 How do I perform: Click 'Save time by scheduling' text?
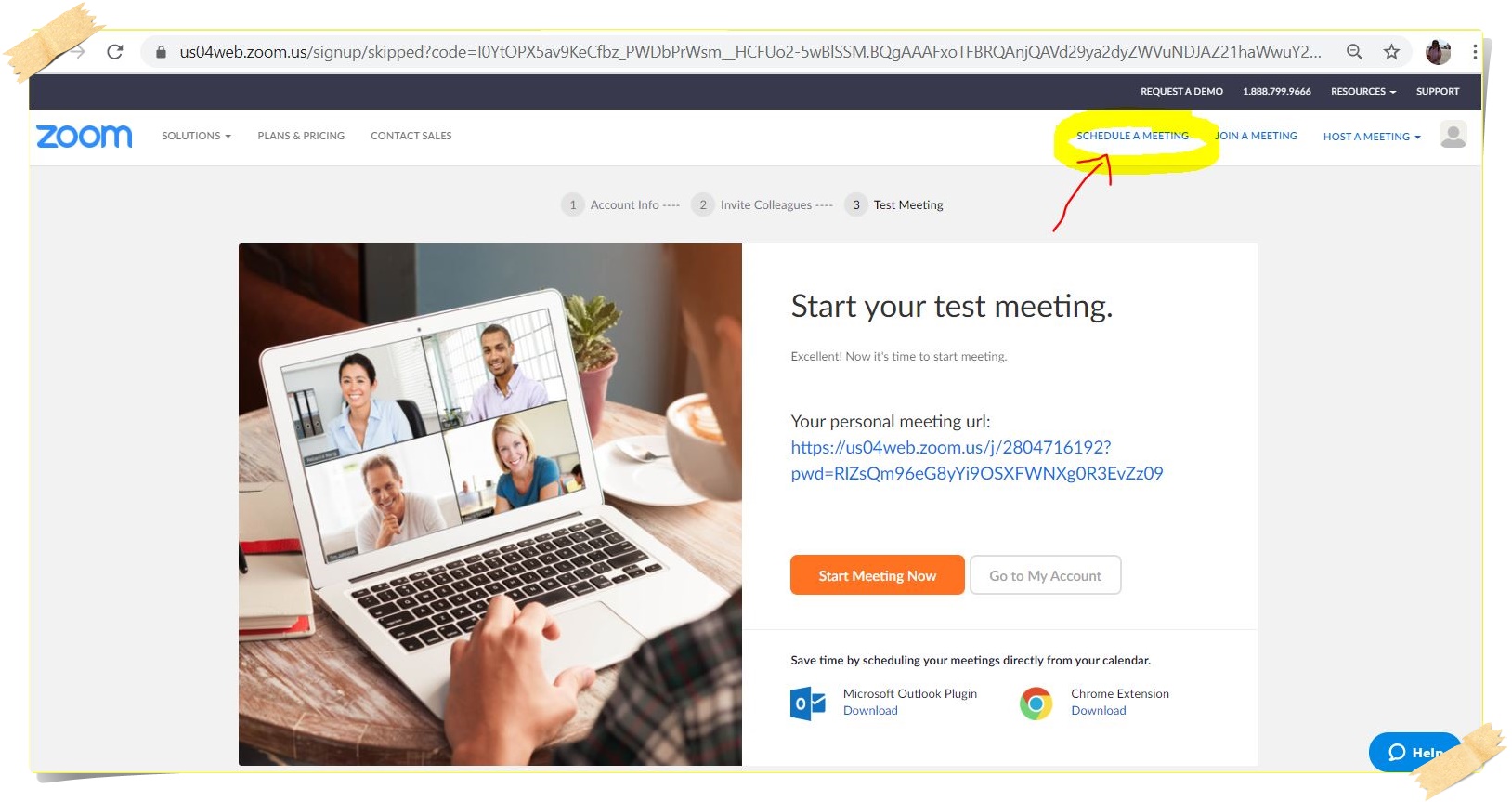971,661
